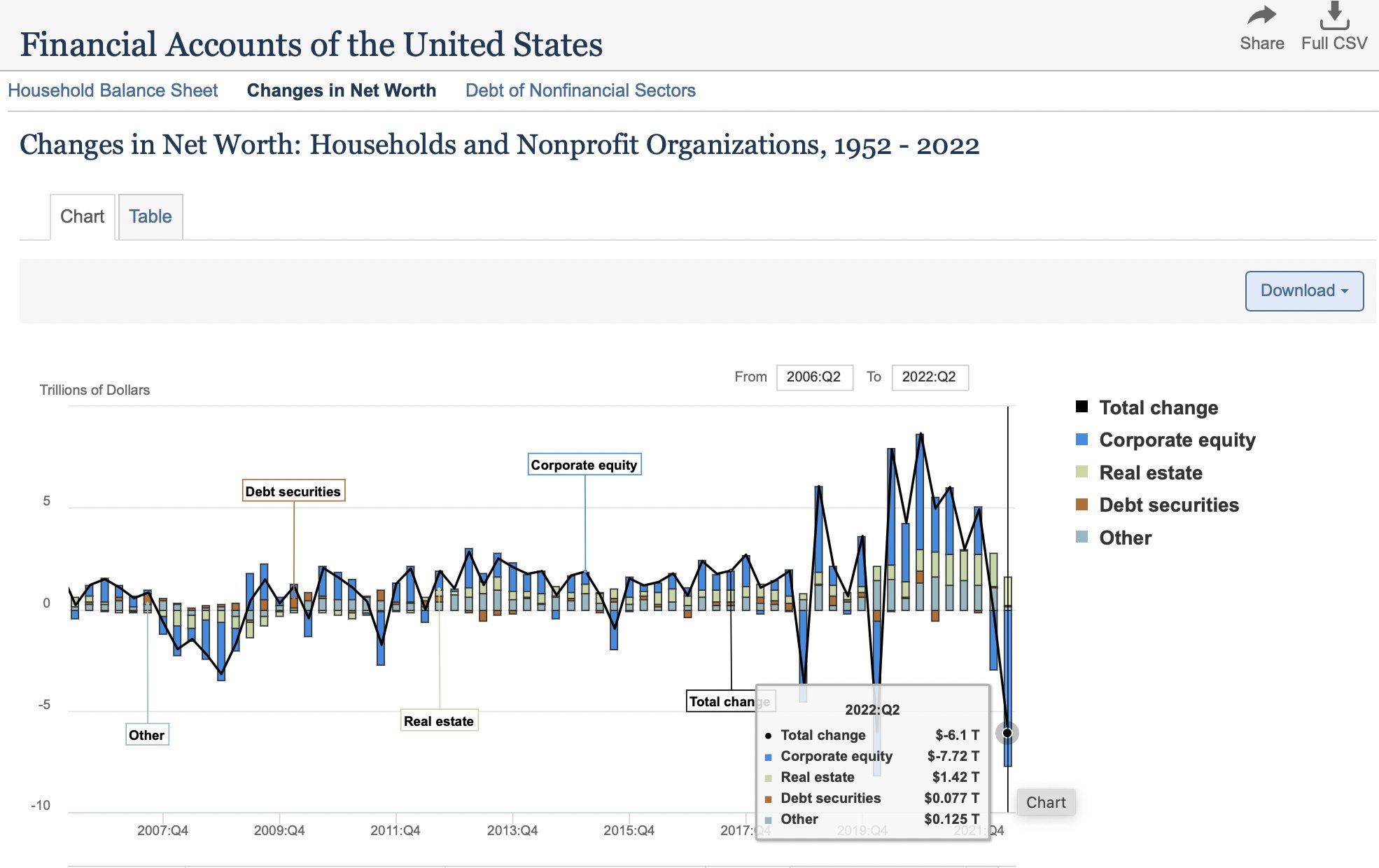
Task: Click the 2022:Q2 total change data point
Action: pos(1007,733)
